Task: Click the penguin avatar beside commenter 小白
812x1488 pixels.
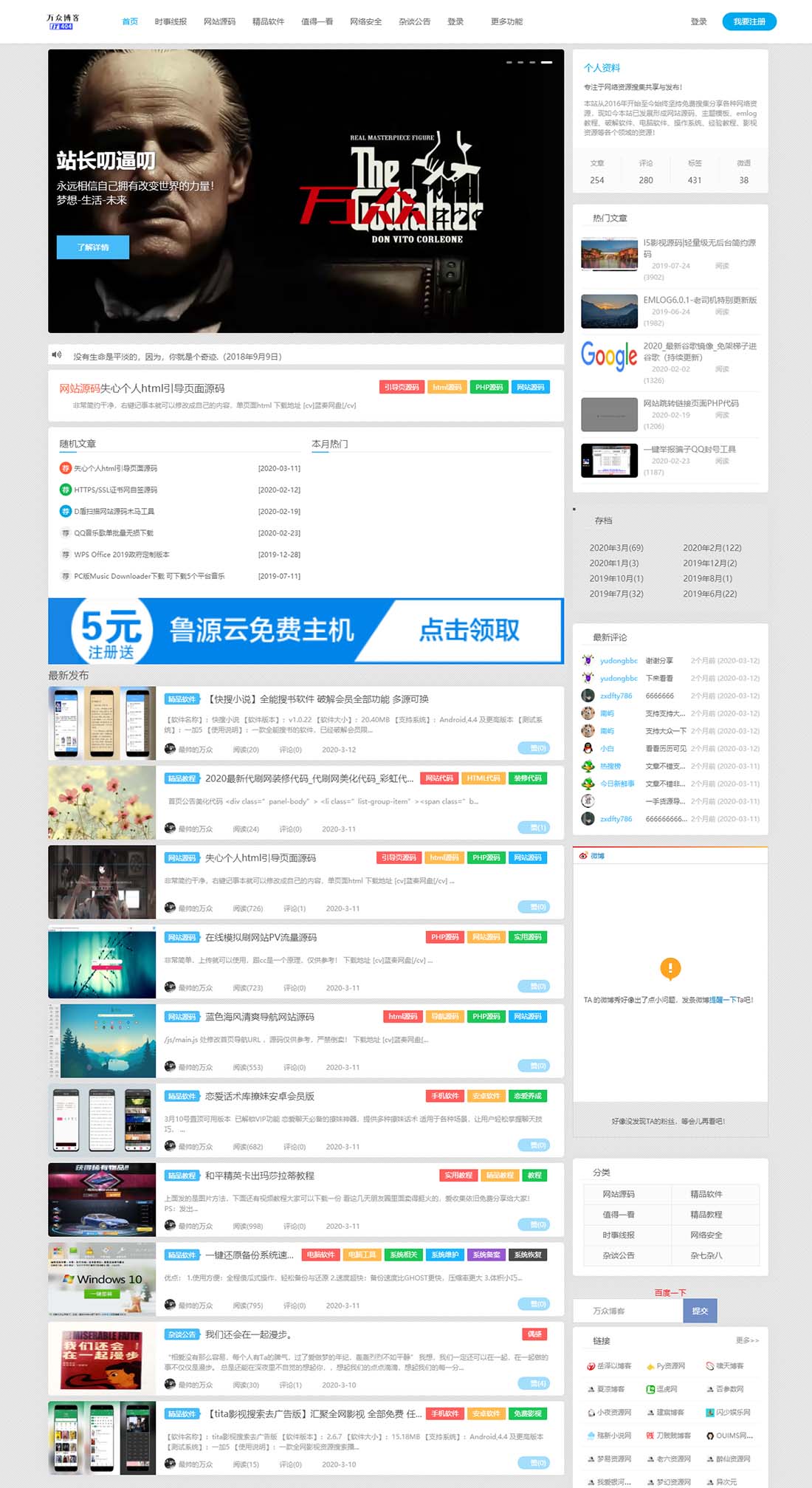Action: coord(588,748)
